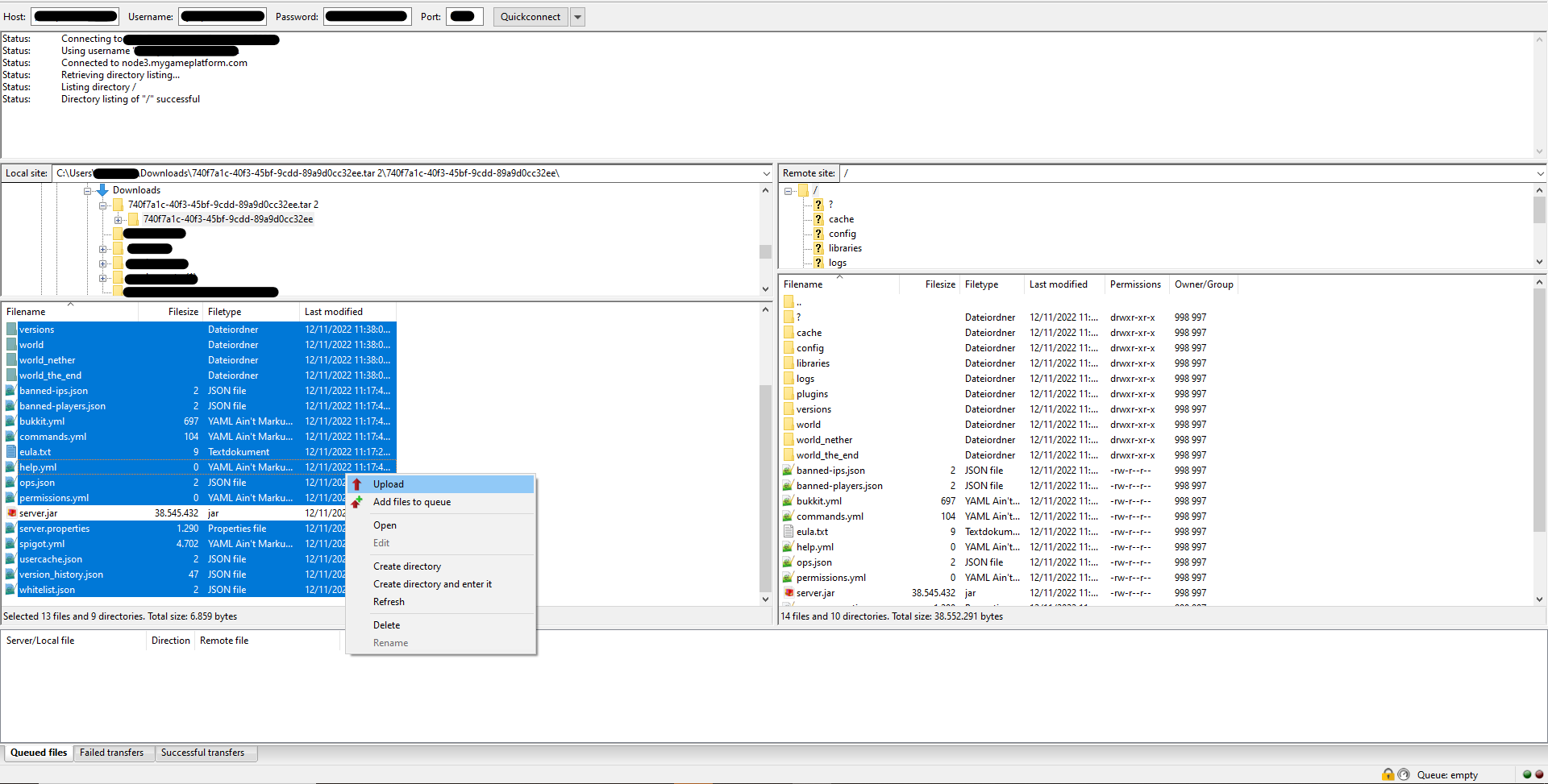Click the remote root folder icon in tree
The image size is (1548, 784).
tap(803, 190)
